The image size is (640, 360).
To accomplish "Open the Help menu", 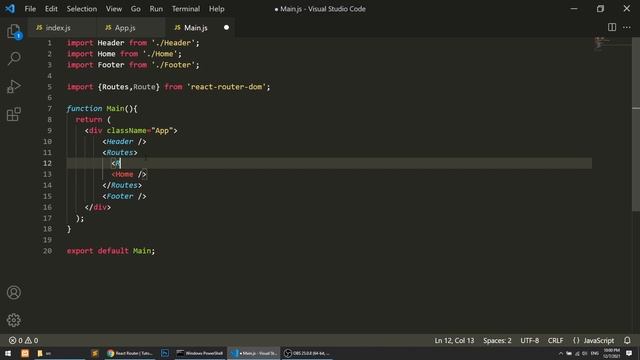I will click(x=216, y=9).
